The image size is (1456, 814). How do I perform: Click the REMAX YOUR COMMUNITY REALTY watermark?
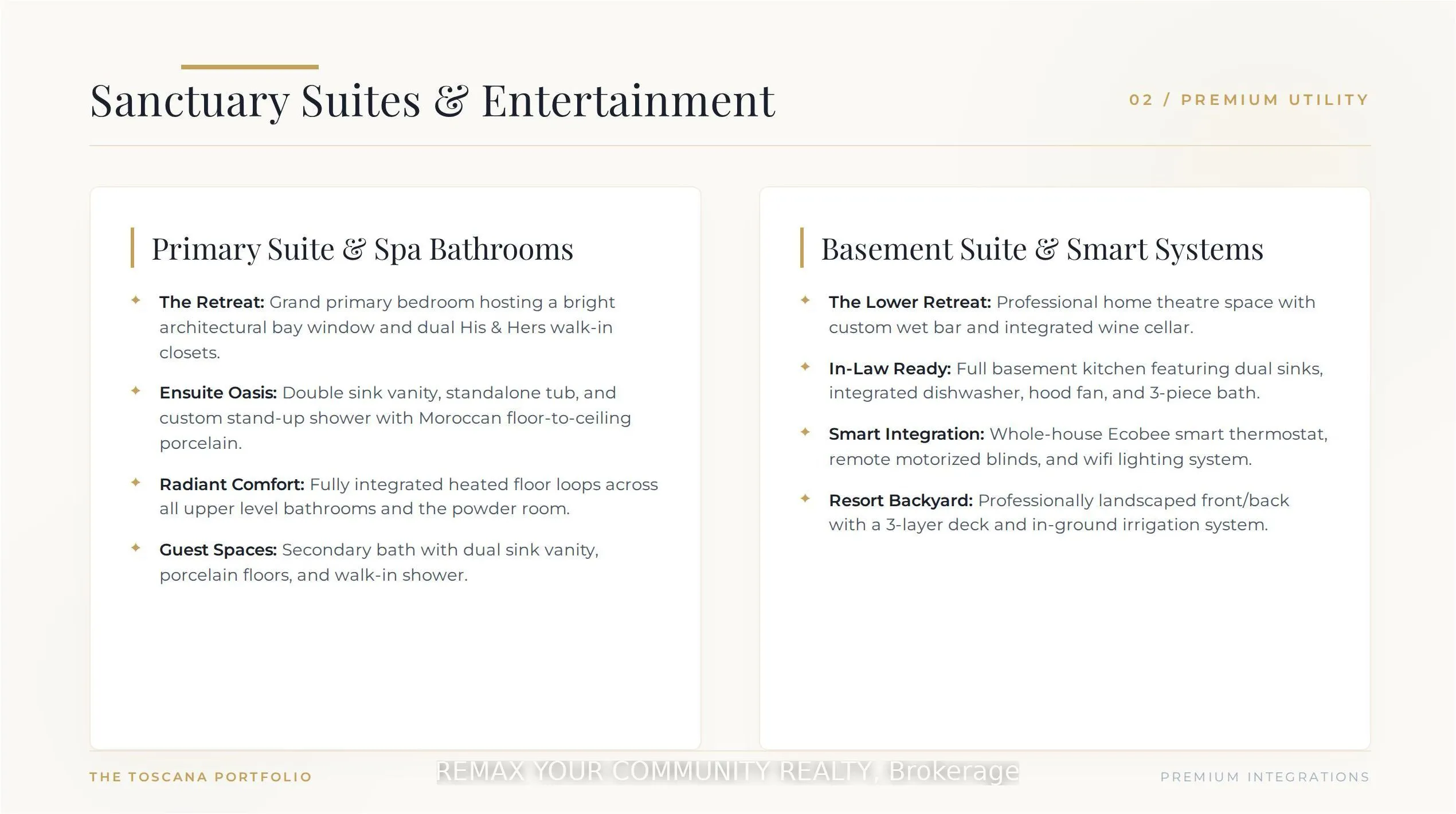[727, 772]
